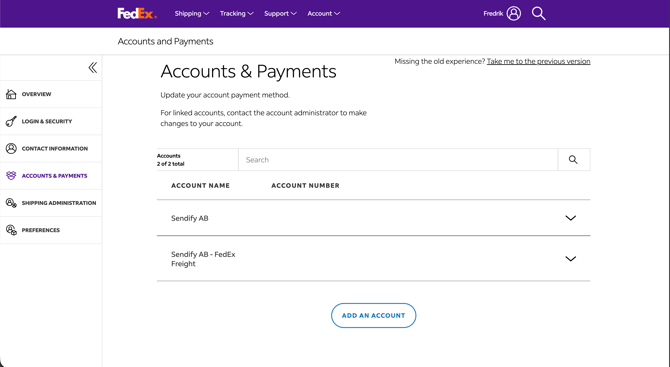Image resolution: width=670 pixels, height=367 pixels.
Task: Click the Account Number column header
Action: coord(305,185)
